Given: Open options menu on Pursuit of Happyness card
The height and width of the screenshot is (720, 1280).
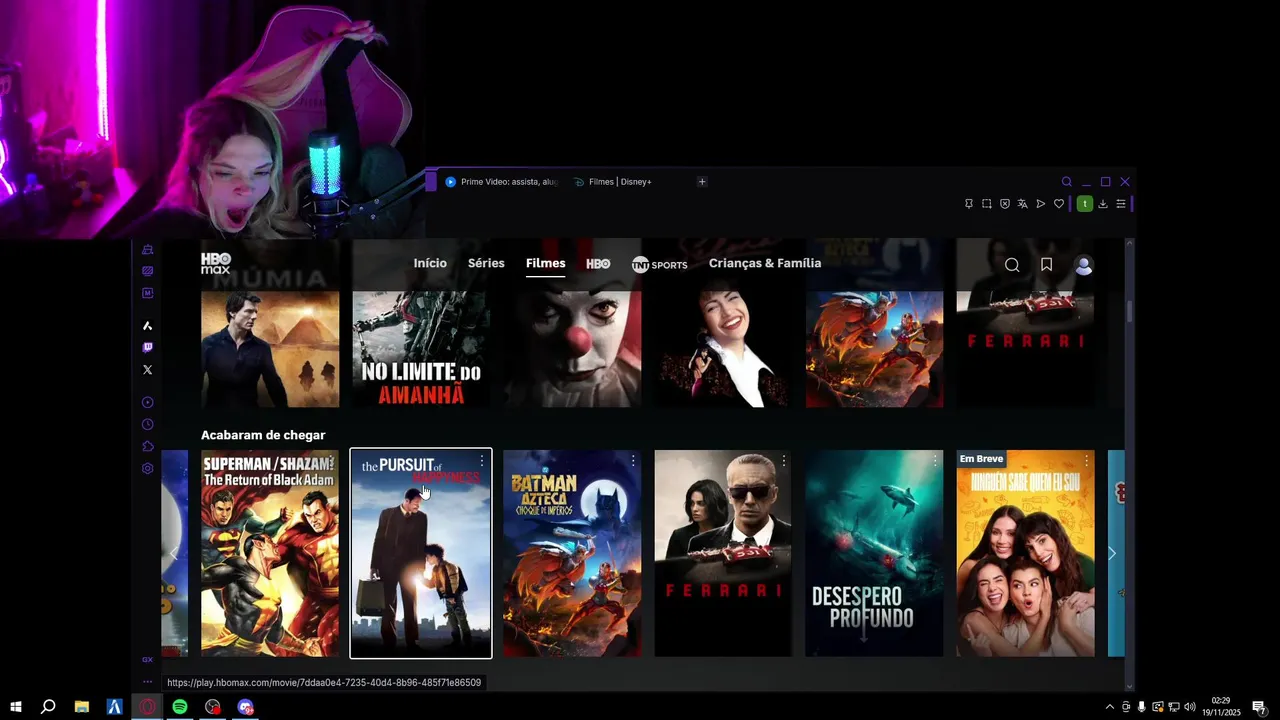Looking at the screenshot, I should tap(482, 461).
